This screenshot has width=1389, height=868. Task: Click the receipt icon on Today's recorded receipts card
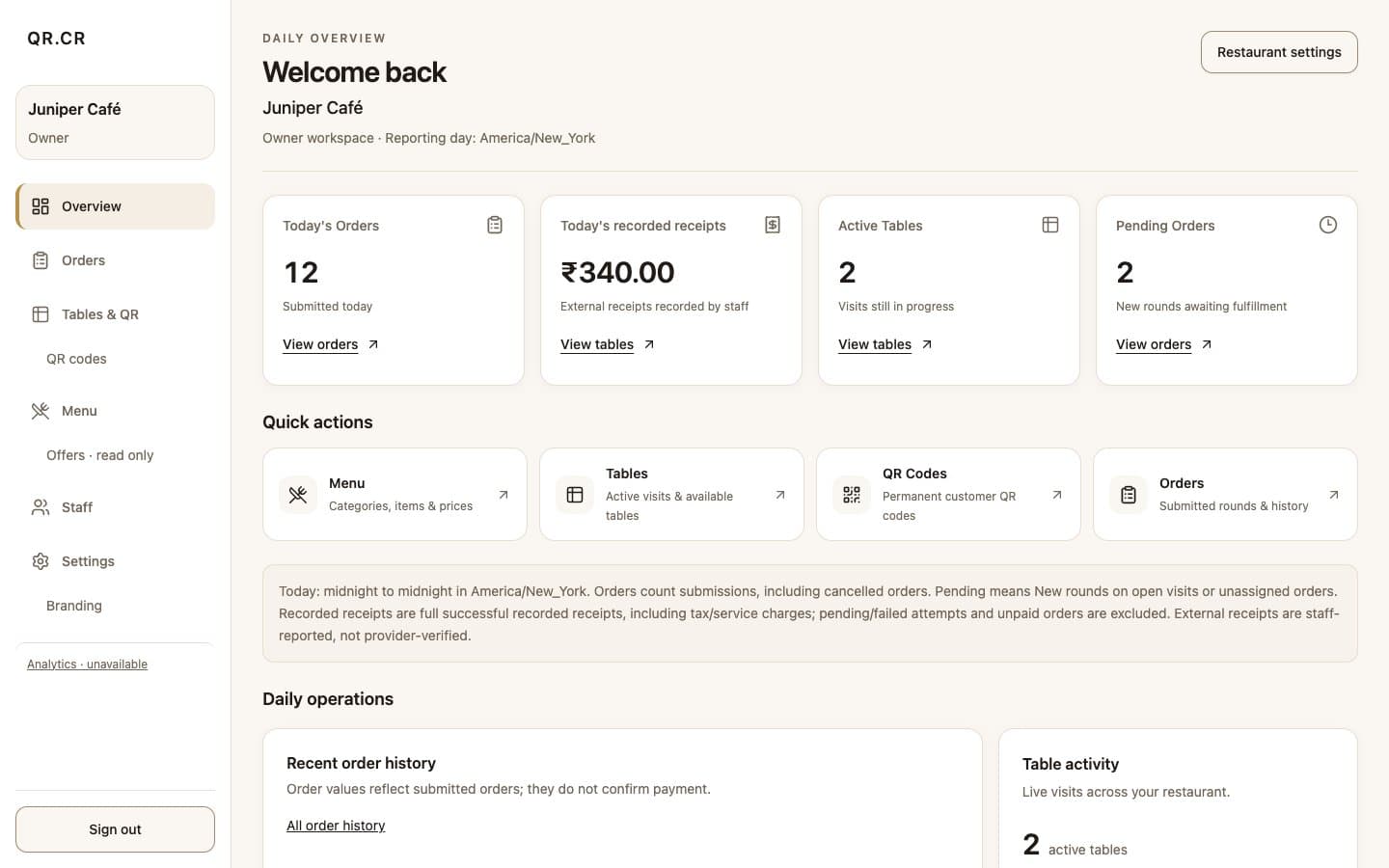pyautogui.click(x=773, y=225)
